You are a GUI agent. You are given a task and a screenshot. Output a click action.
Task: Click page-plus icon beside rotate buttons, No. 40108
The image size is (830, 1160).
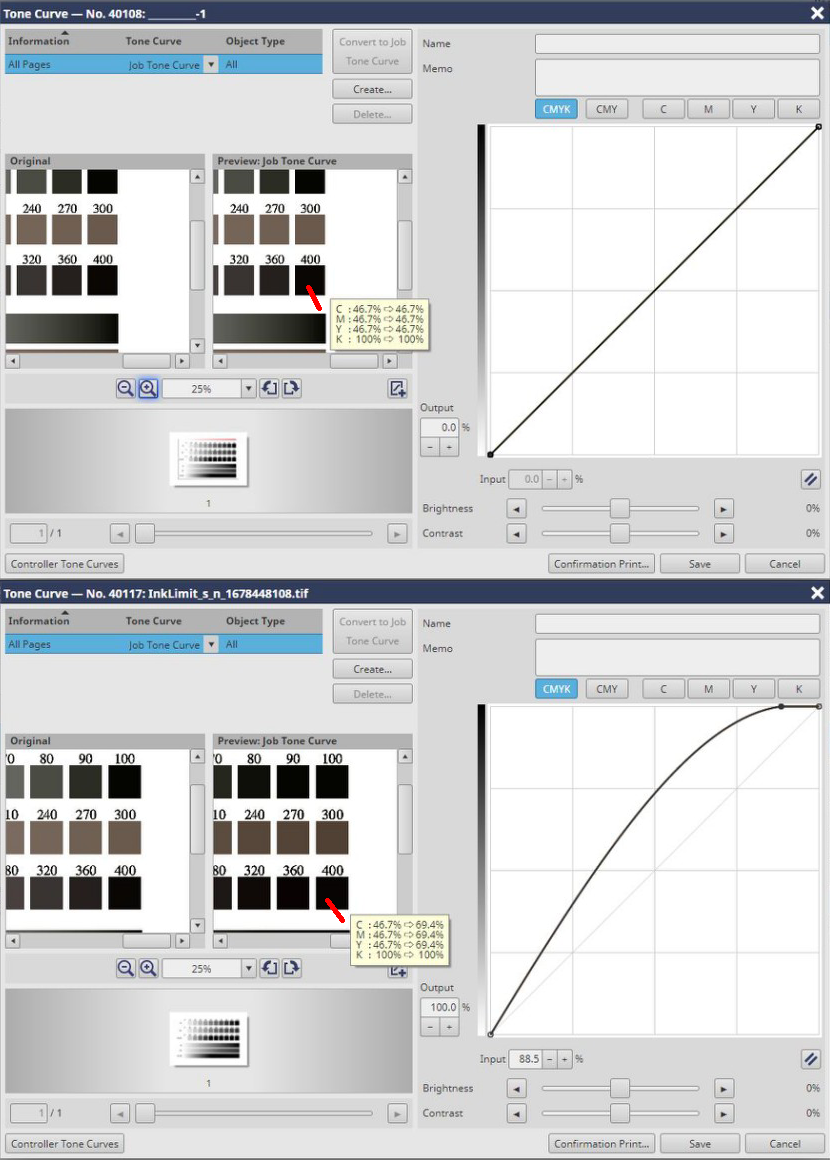pos(398,389)
